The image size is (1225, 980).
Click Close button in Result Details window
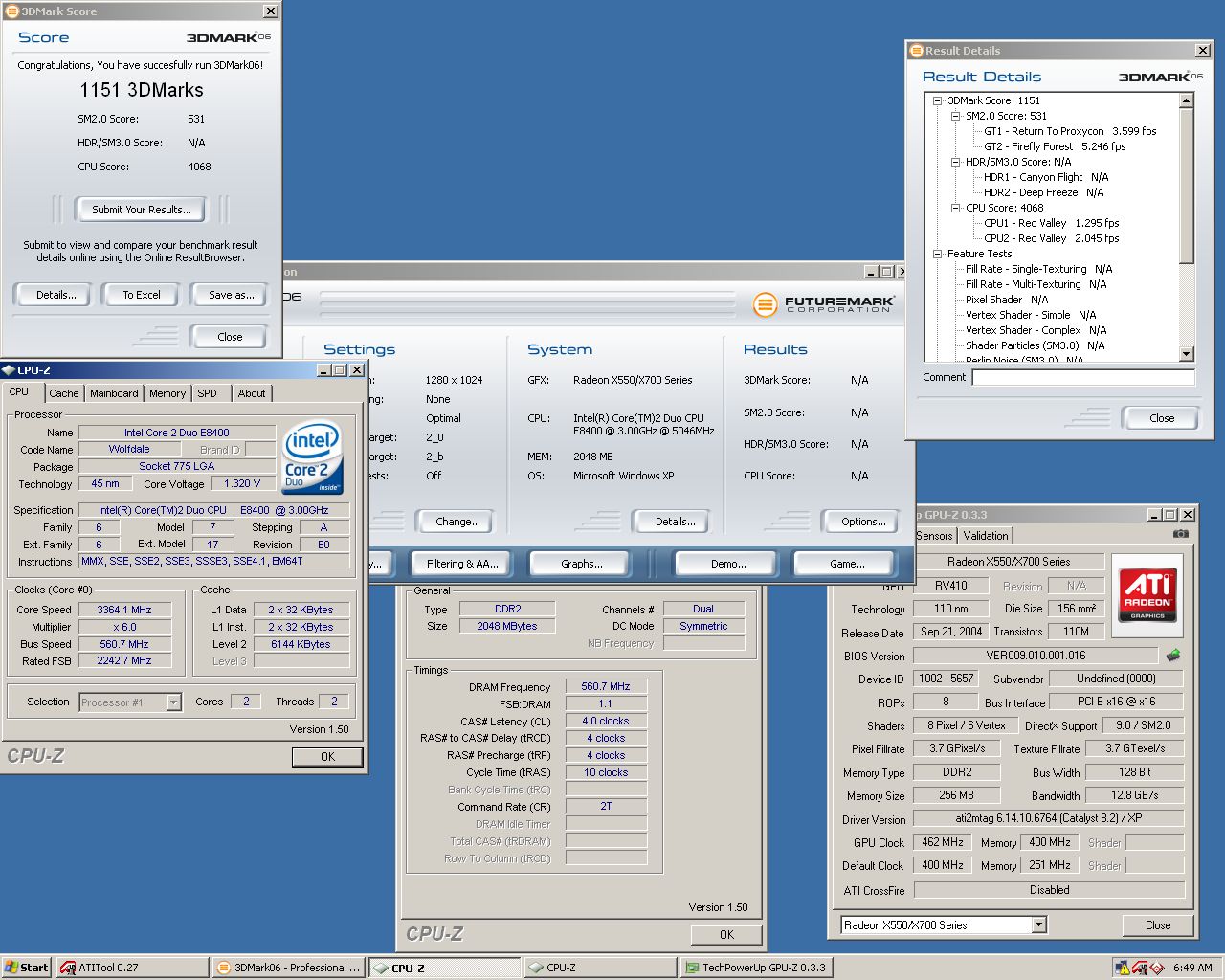[1162, 418]
